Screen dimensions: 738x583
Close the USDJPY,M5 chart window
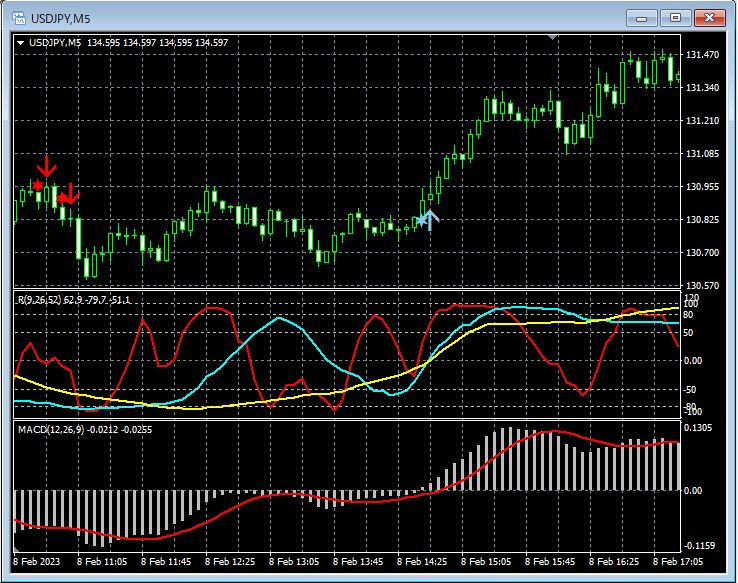point(710,18)
